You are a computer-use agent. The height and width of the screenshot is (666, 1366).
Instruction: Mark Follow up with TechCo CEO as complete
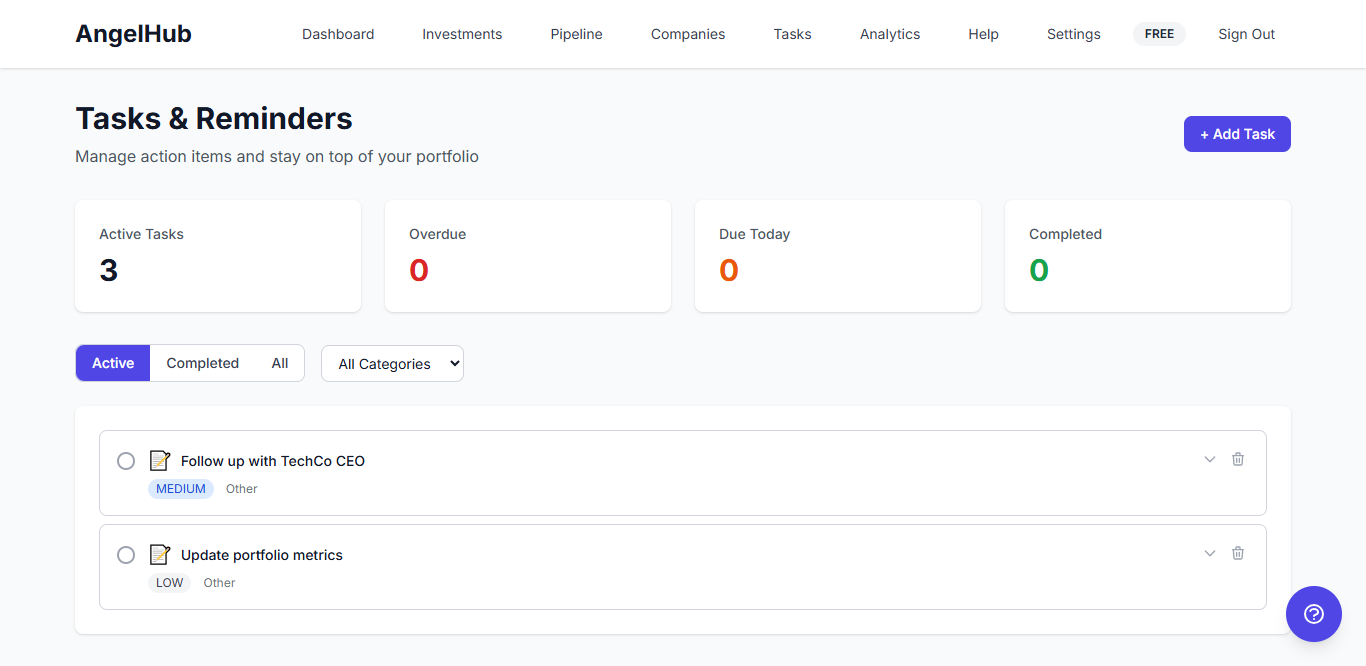[126, 460]
